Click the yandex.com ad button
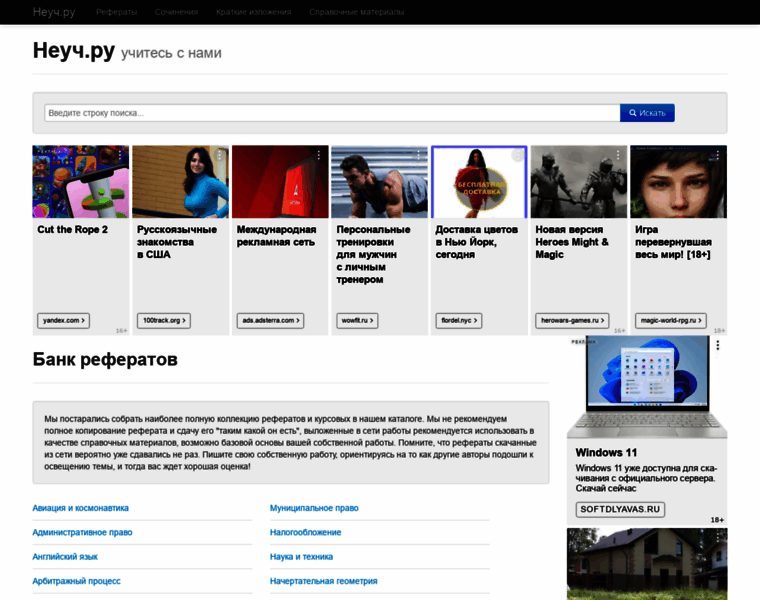This screenshot has width=760, height=600. point(63,320)
